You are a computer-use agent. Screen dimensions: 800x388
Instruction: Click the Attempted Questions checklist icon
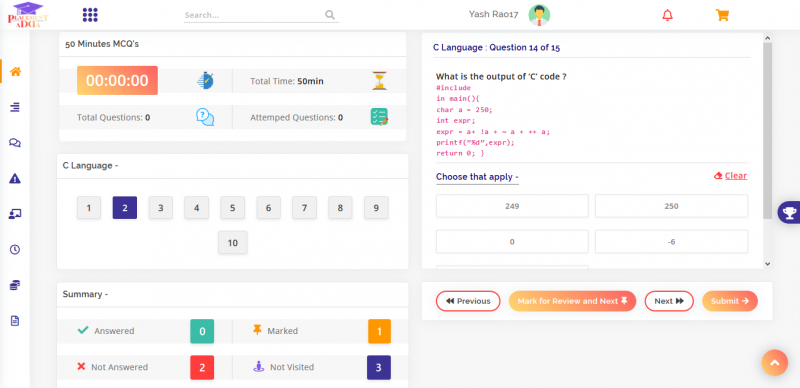tap(379, 117)
